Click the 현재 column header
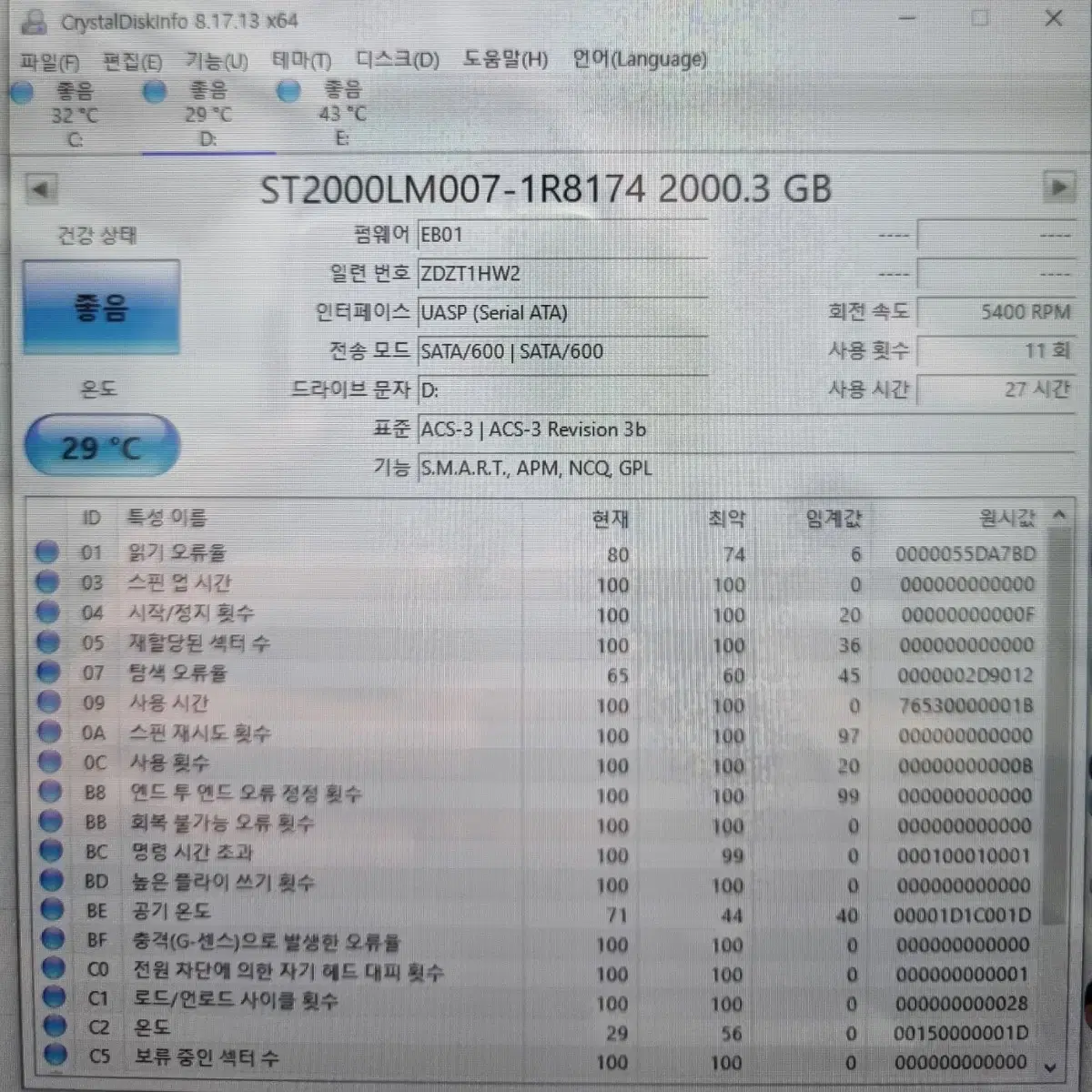The height and width of the screenshot is (1092, 1092). coord(610,519)
